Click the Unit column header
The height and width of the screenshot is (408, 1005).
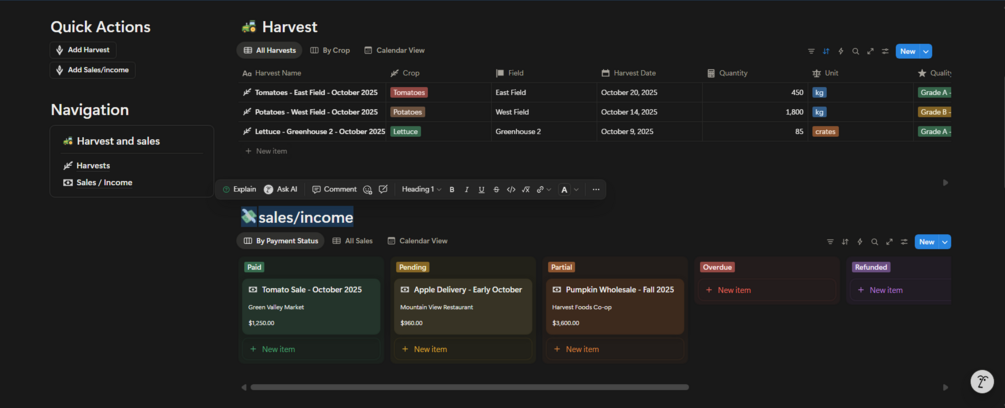(x=860, y=73)
